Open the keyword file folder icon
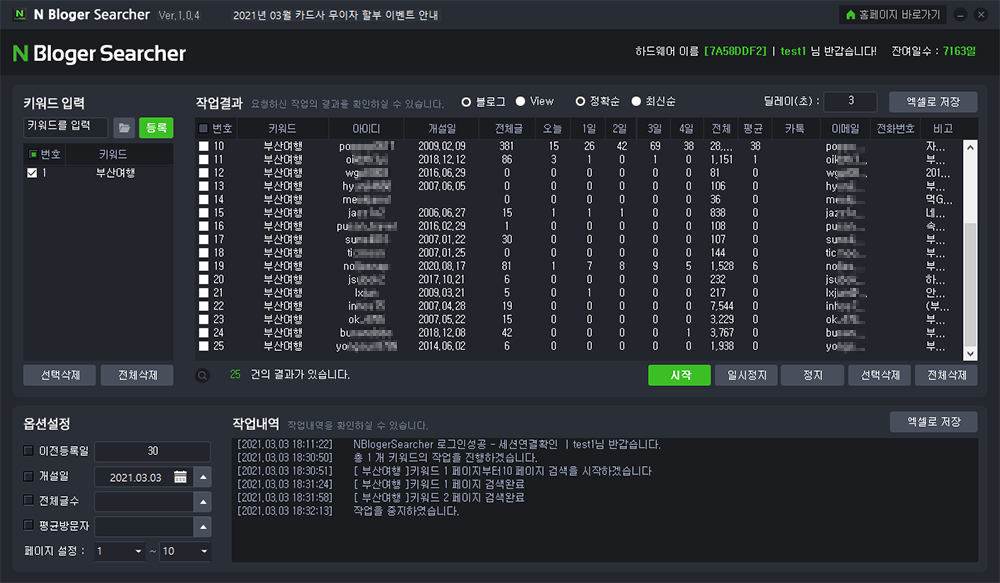The width and height of the screenshot is (1000, 583). click(x=124, y=128)
